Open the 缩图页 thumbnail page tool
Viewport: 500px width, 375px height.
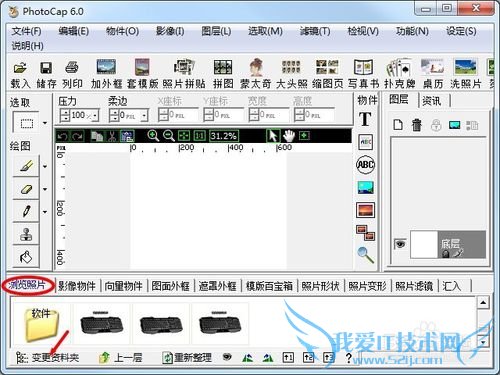tap(327, 74)
